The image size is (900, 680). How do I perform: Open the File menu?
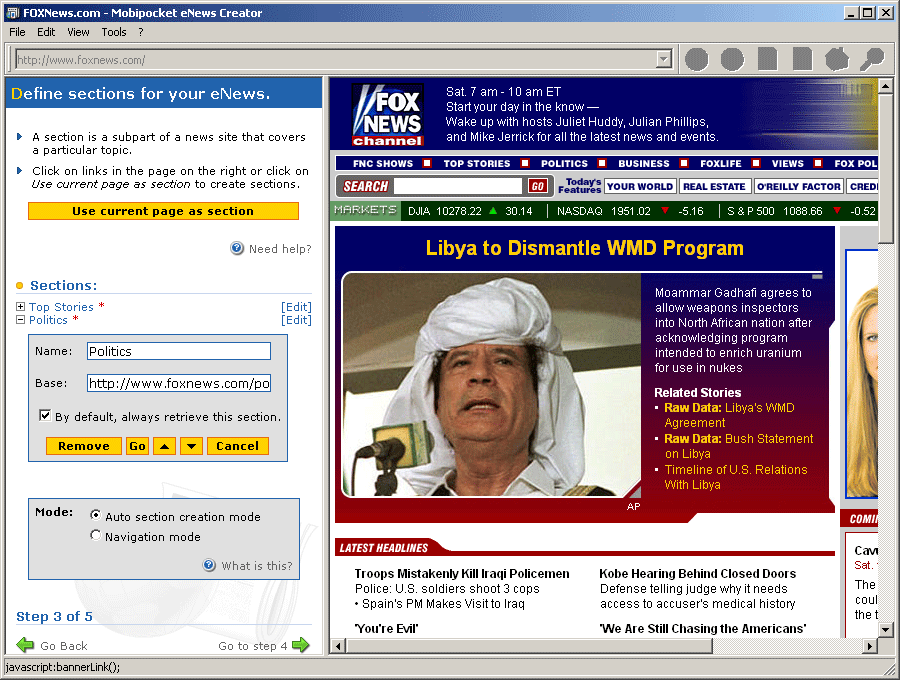coord(17,32)
